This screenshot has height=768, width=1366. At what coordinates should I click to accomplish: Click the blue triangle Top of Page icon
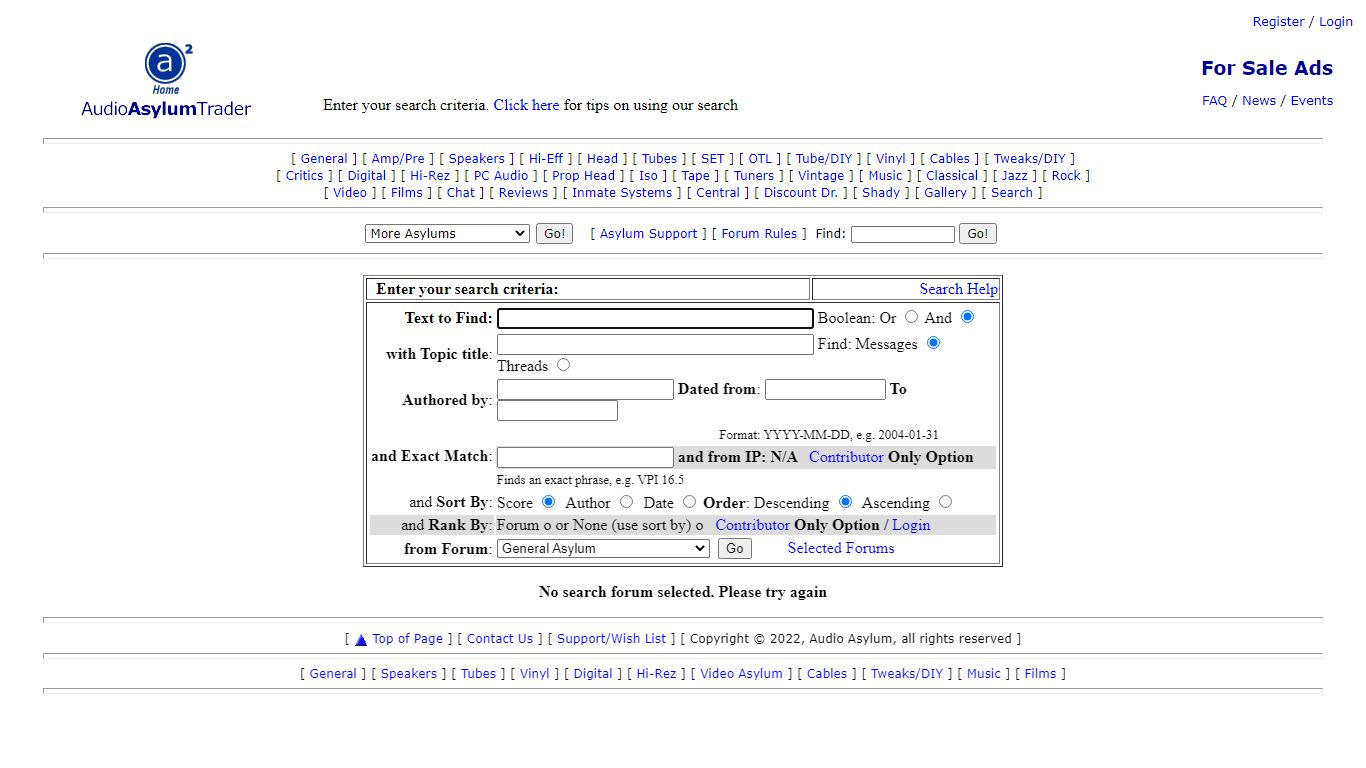click(x=361, y=640)
